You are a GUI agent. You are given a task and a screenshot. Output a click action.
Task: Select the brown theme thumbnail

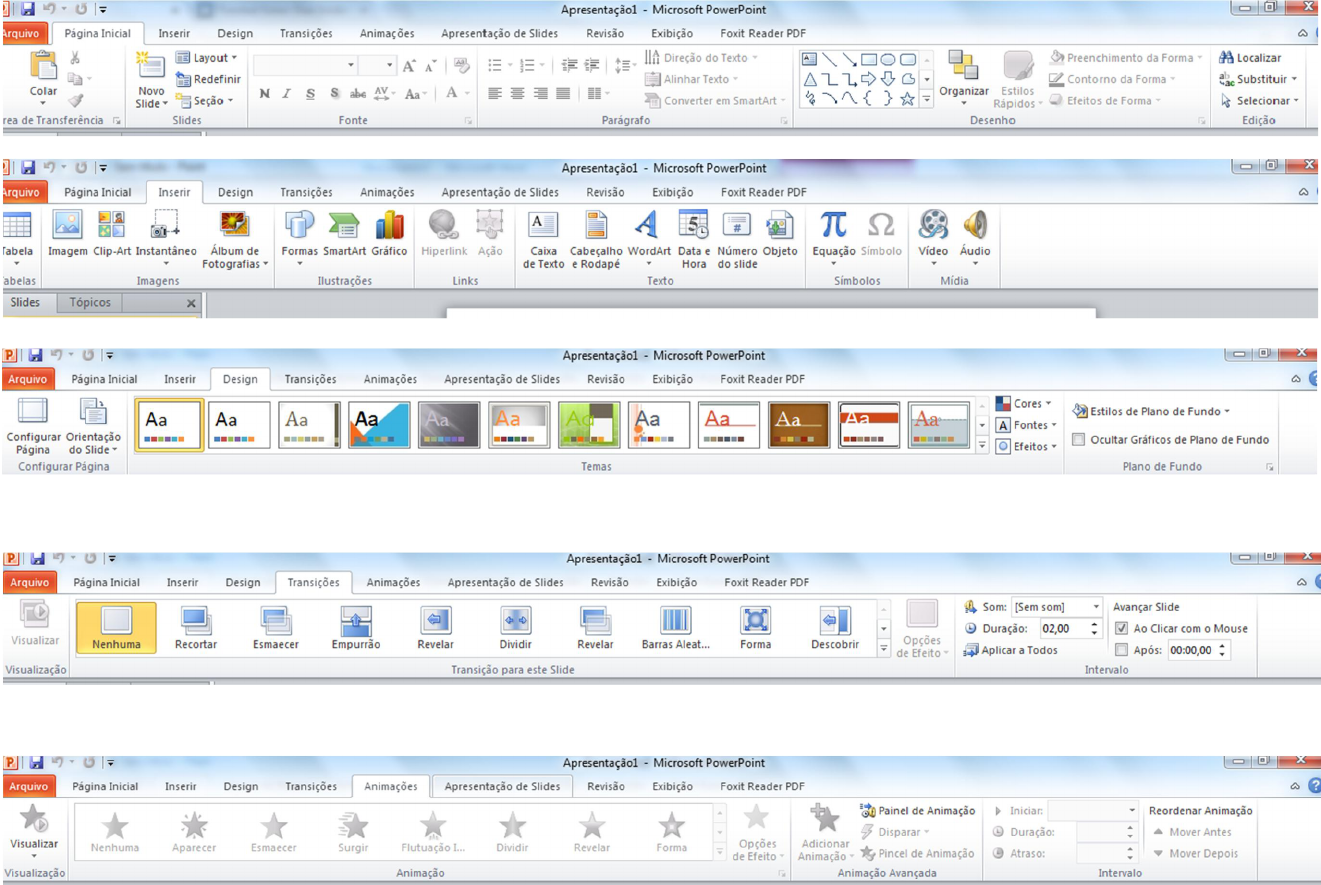pos(799,424)
